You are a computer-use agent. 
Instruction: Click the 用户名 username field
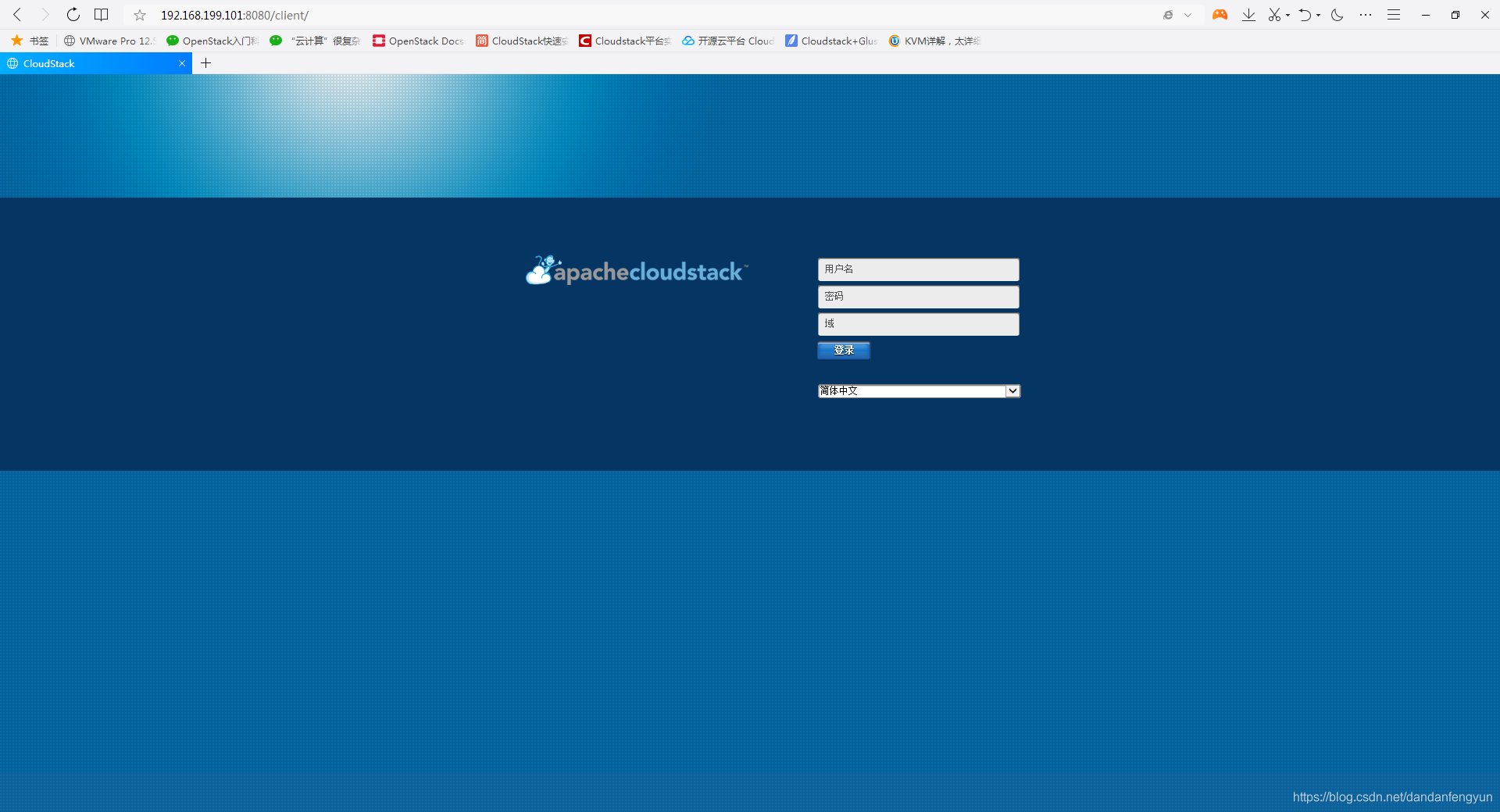(x=919, y=269)
